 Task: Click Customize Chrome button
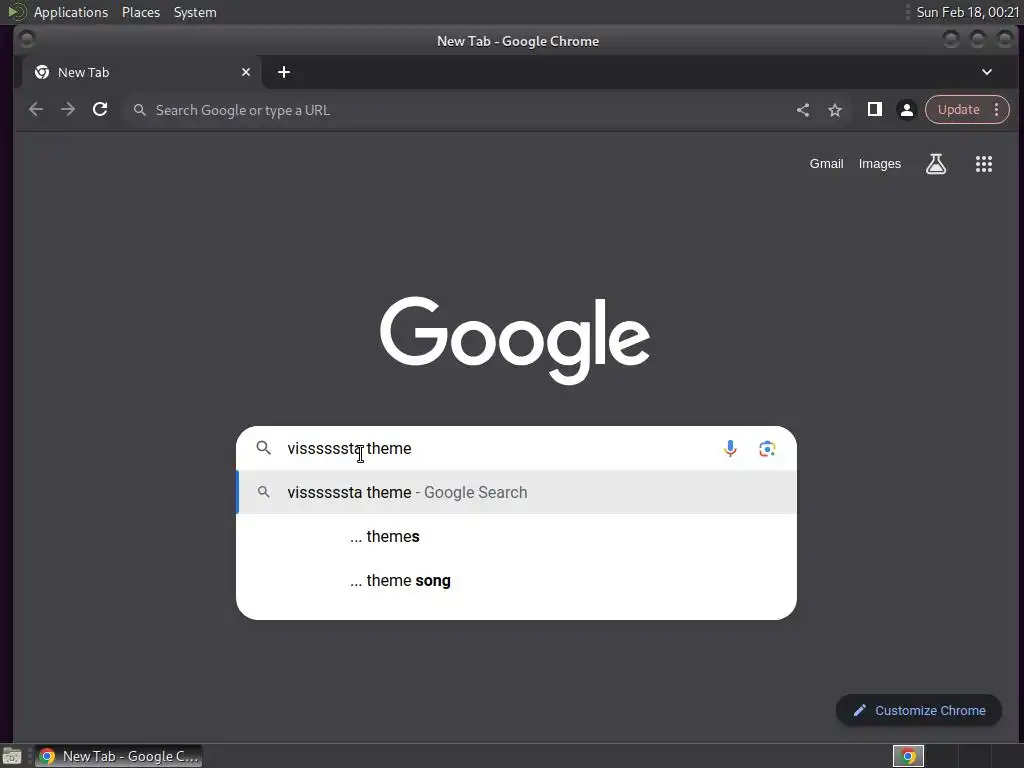tap(918, 711)
